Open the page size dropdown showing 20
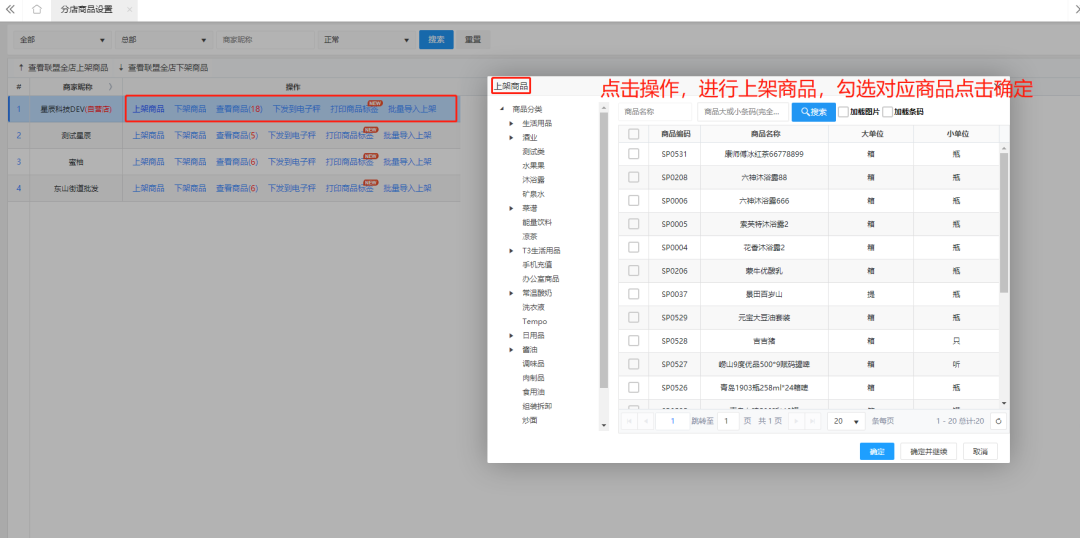Viewport: 1080px width, 538px height. pyautogui.click(x=846, y=421)
